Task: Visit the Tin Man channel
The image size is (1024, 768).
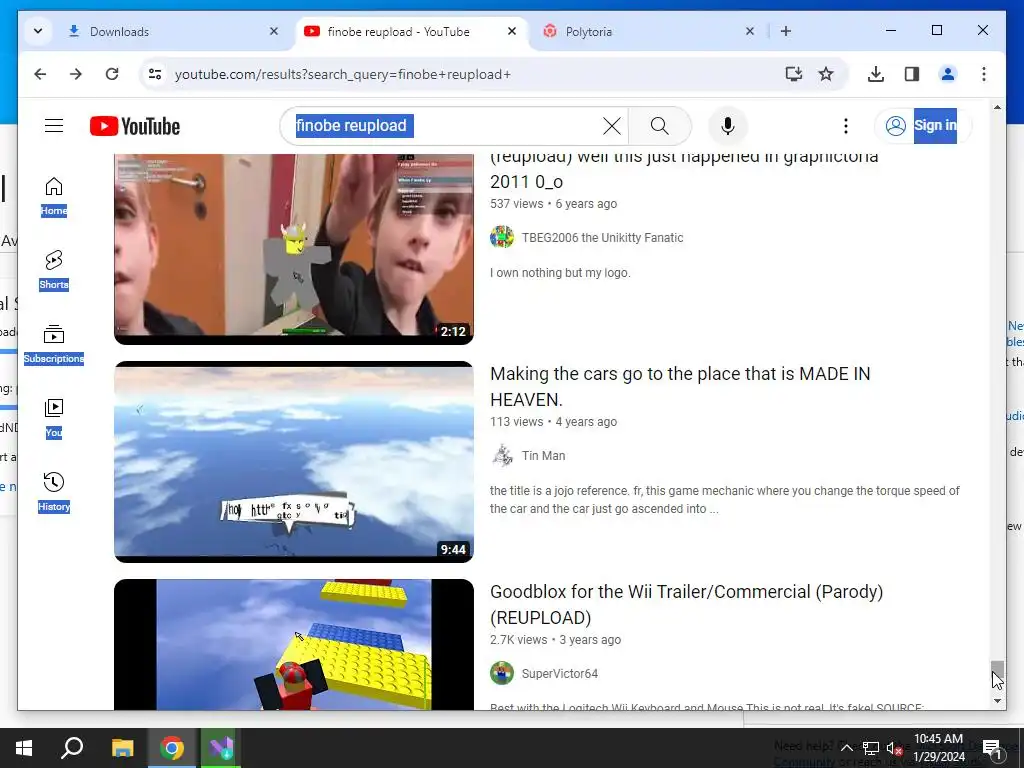Action: (543, 456)
